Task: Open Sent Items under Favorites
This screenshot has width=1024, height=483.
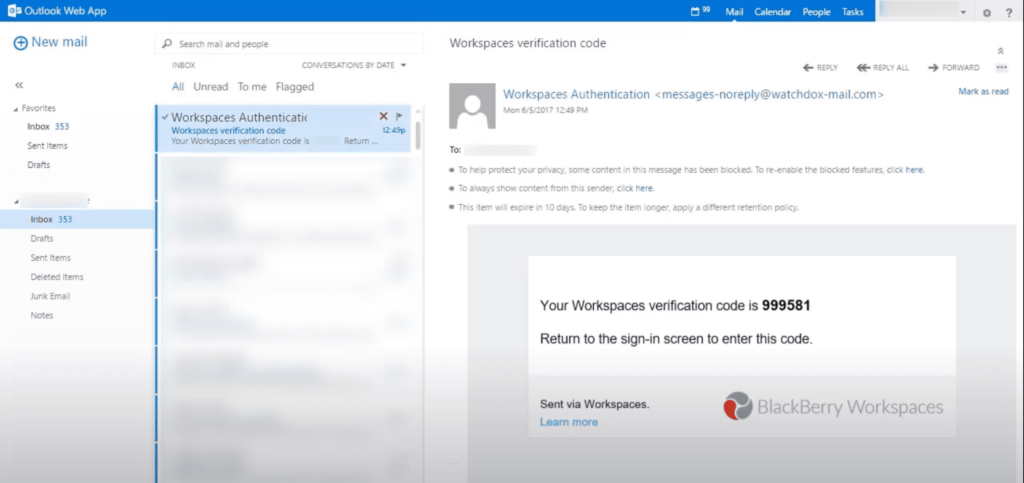Action: click(47, 146)
